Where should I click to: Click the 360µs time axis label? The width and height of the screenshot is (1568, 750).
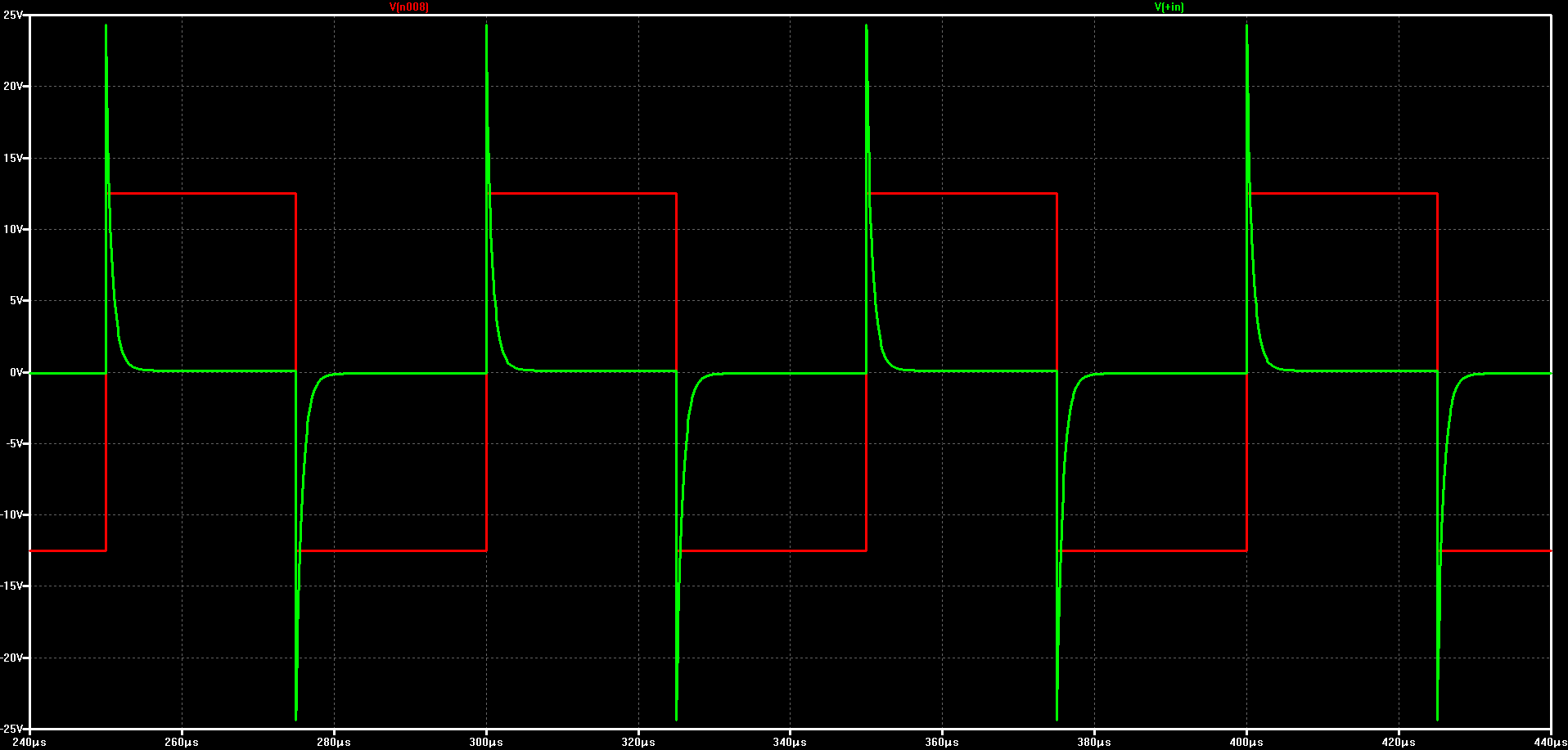[942, 742]
